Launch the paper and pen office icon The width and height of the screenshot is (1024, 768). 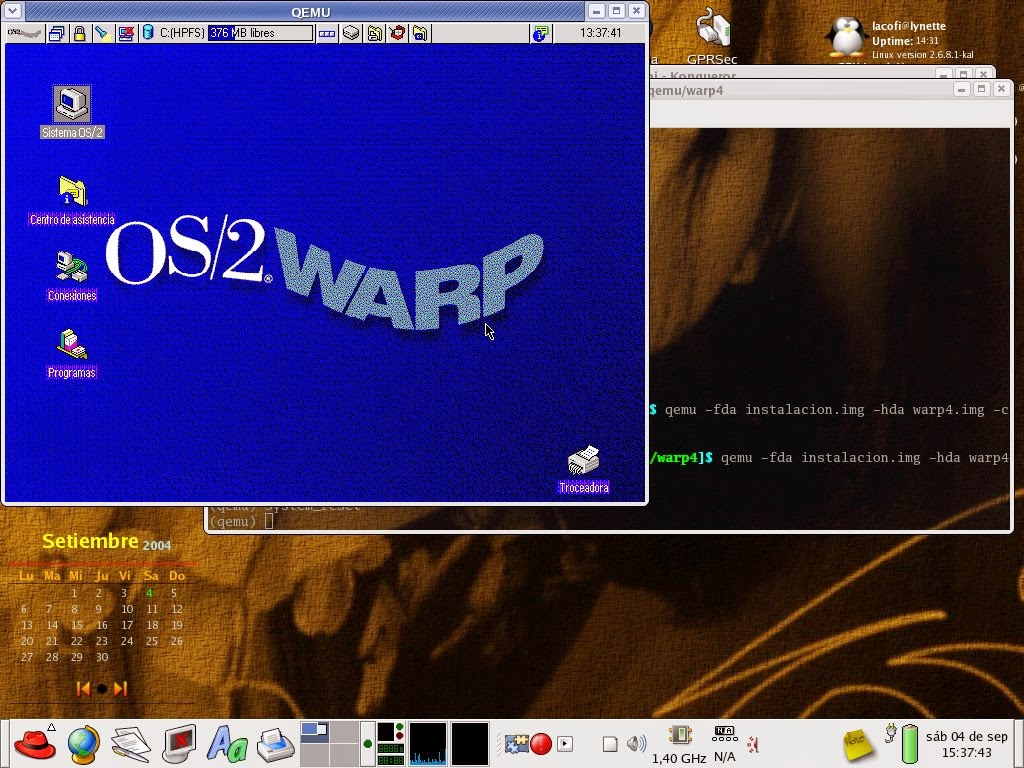click(x=131, y=744)
